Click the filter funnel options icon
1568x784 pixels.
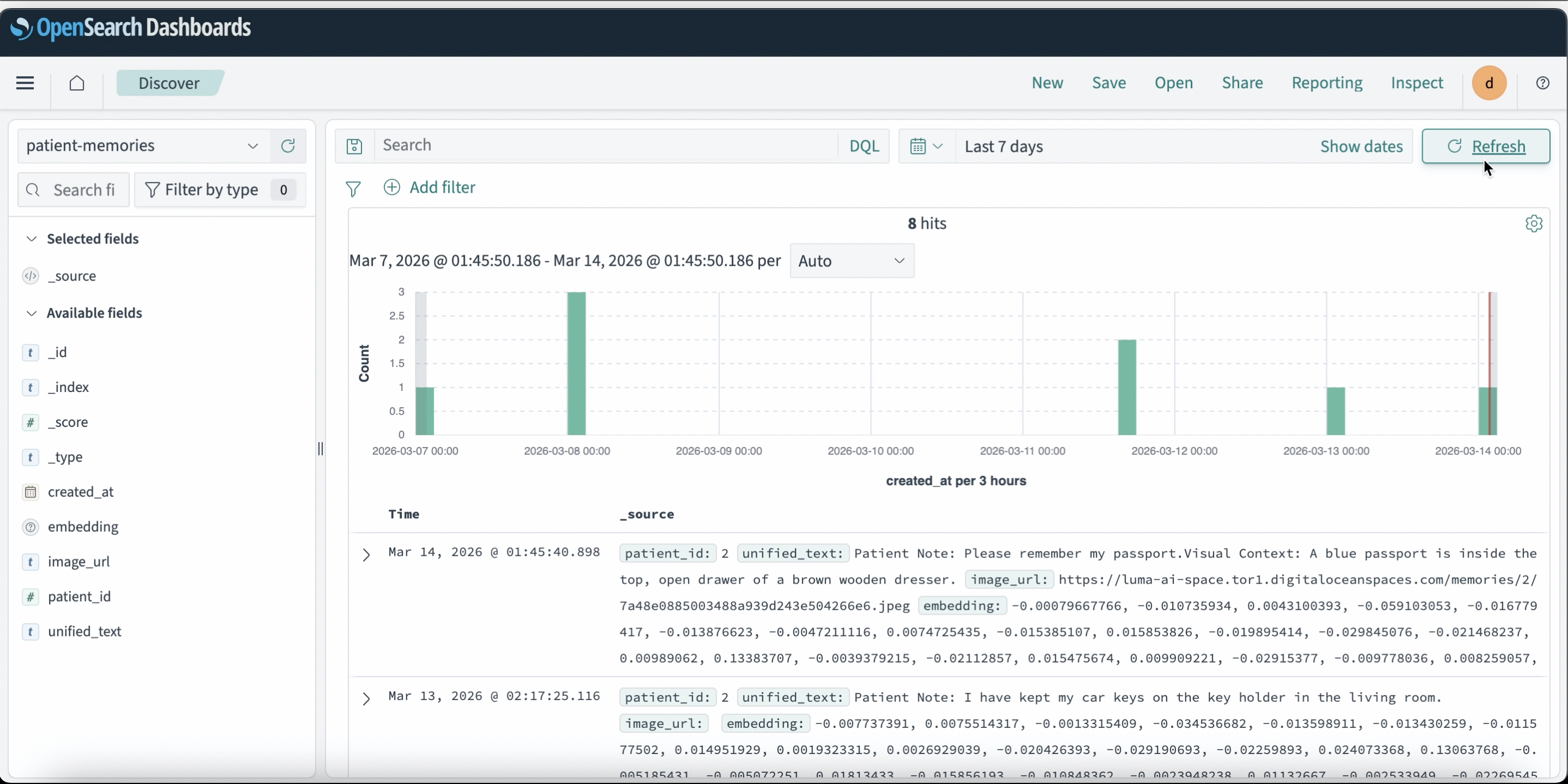(353, 189)
